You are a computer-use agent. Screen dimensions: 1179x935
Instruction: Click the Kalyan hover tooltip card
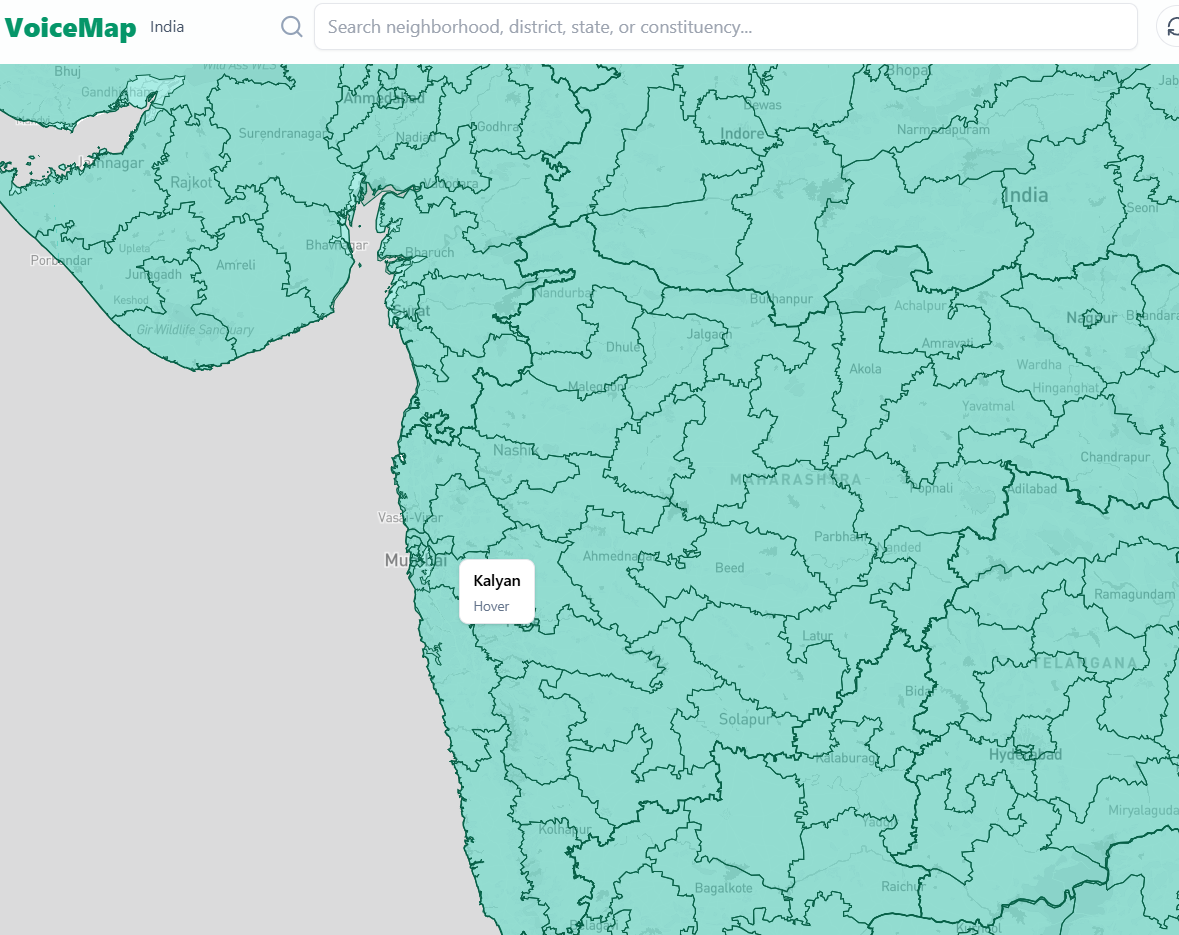pyautogui.click(x=497, y=592)
